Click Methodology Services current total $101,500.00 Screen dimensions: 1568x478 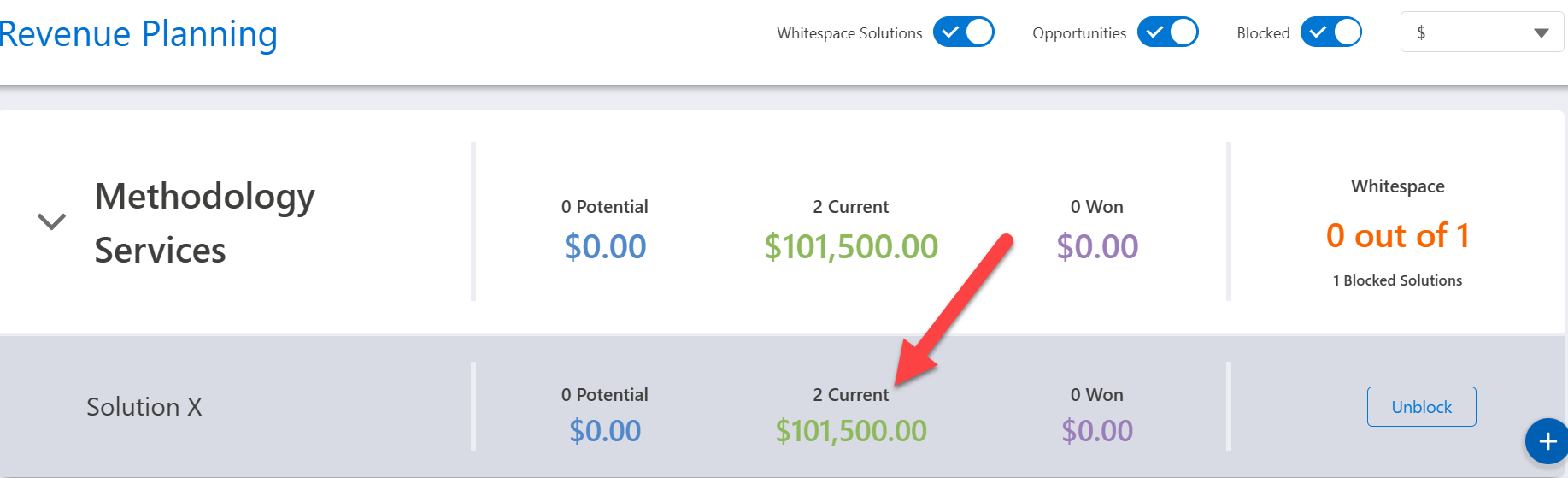coord(851,246)
